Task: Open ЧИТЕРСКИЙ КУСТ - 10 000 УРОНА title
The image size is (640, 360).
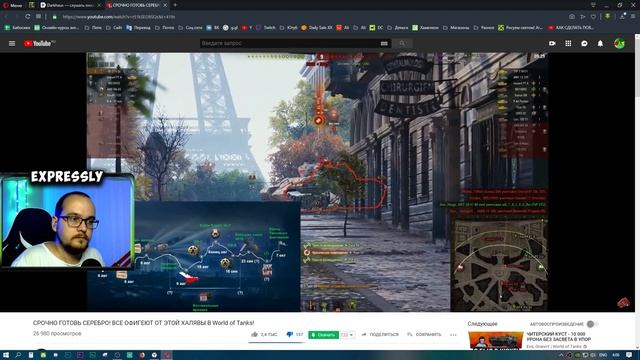Action: pyautogui.click(x=559, y=336)
